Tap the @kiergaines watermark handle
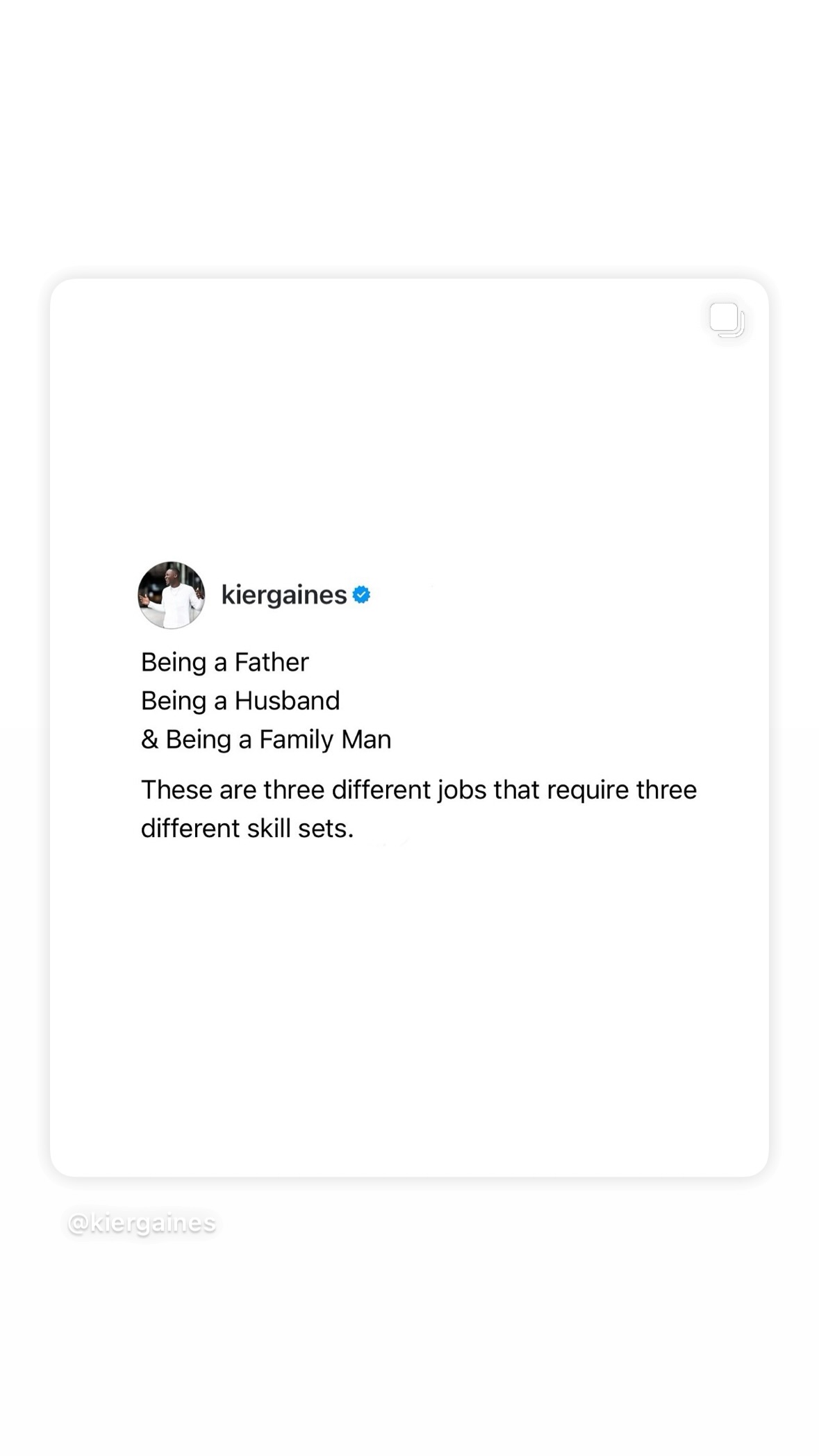This screenshot has height=1456, width=819. point(142,1223)
